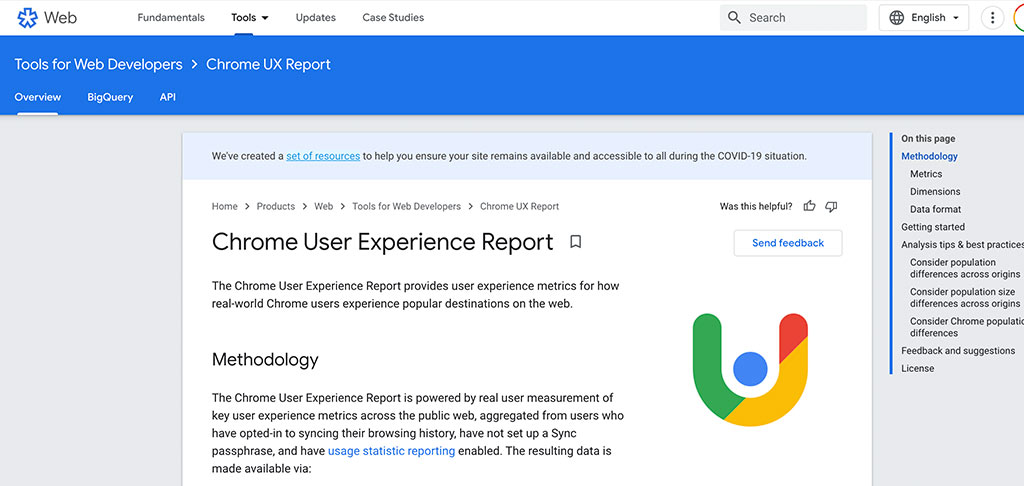The width and height of the screenshot is (1024, 486).
Task: Click the search magnifier icon
Action: (734, 18)
